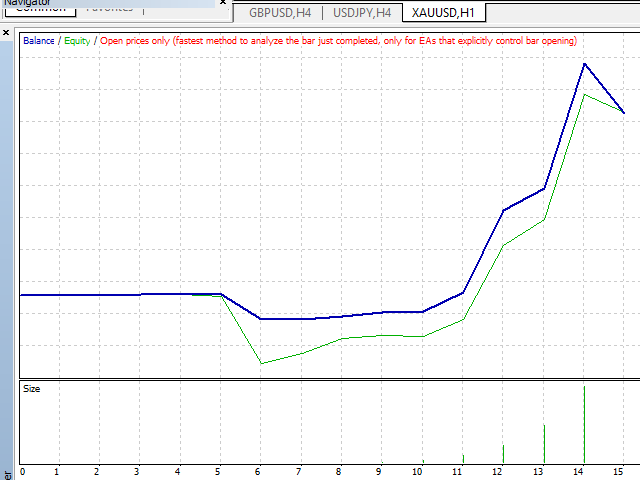Click the Equity legend label
Image resolution: width=640 pixels, height=480 pixels.
pos(77,41)
